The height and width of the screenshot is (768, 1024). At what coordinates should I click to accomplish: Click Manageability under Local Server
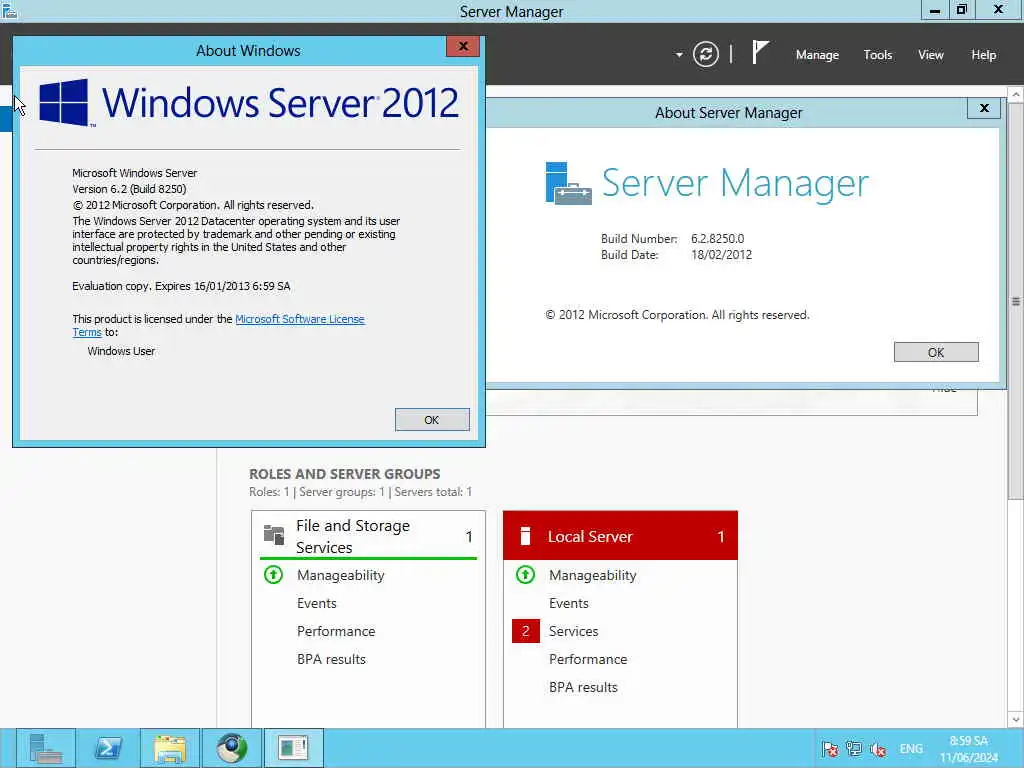pyautogui.click(x=592, y=575)
